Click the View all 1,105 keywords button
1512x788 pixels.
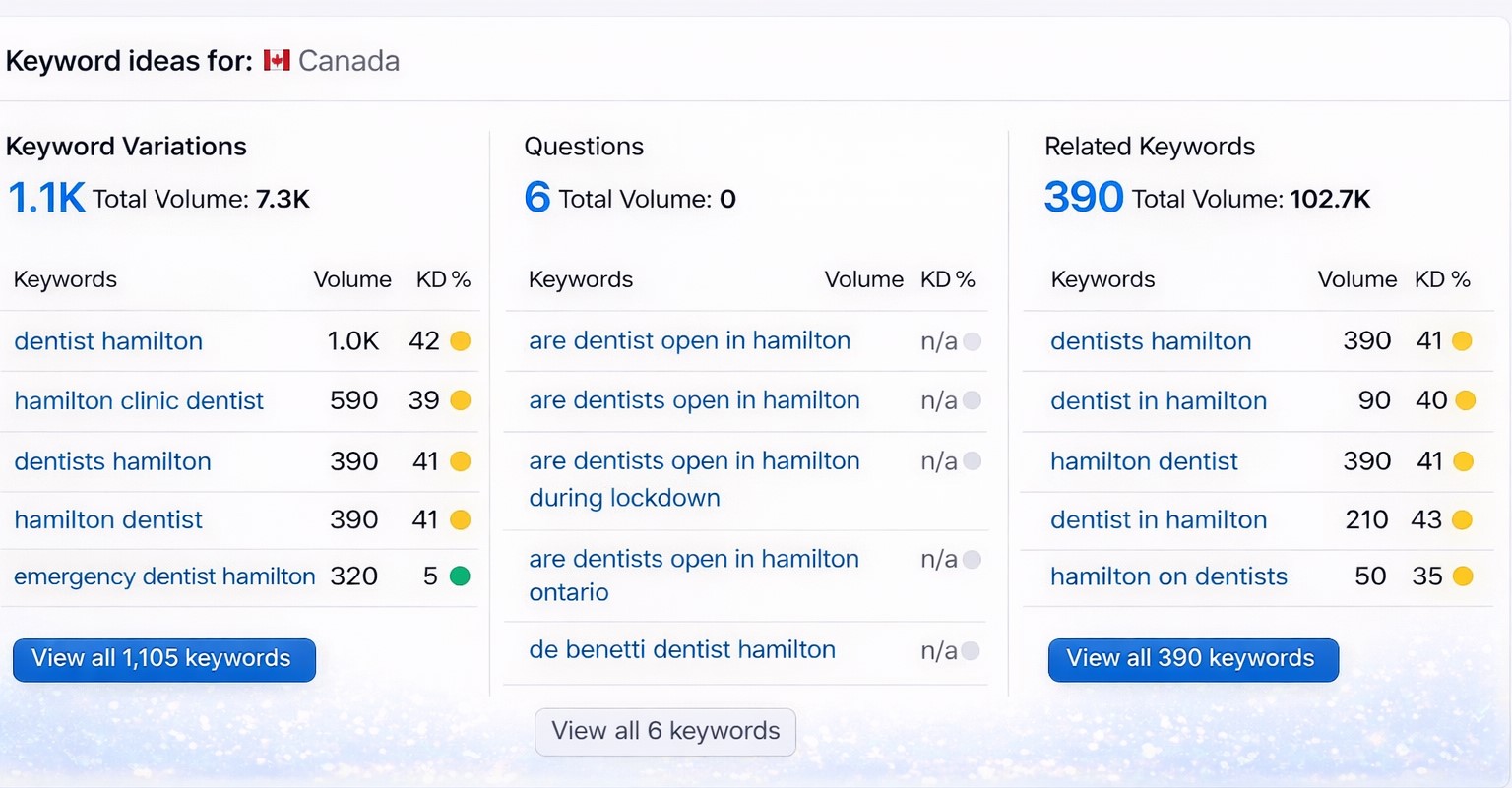pyautogui.click(x=163, y=659)
